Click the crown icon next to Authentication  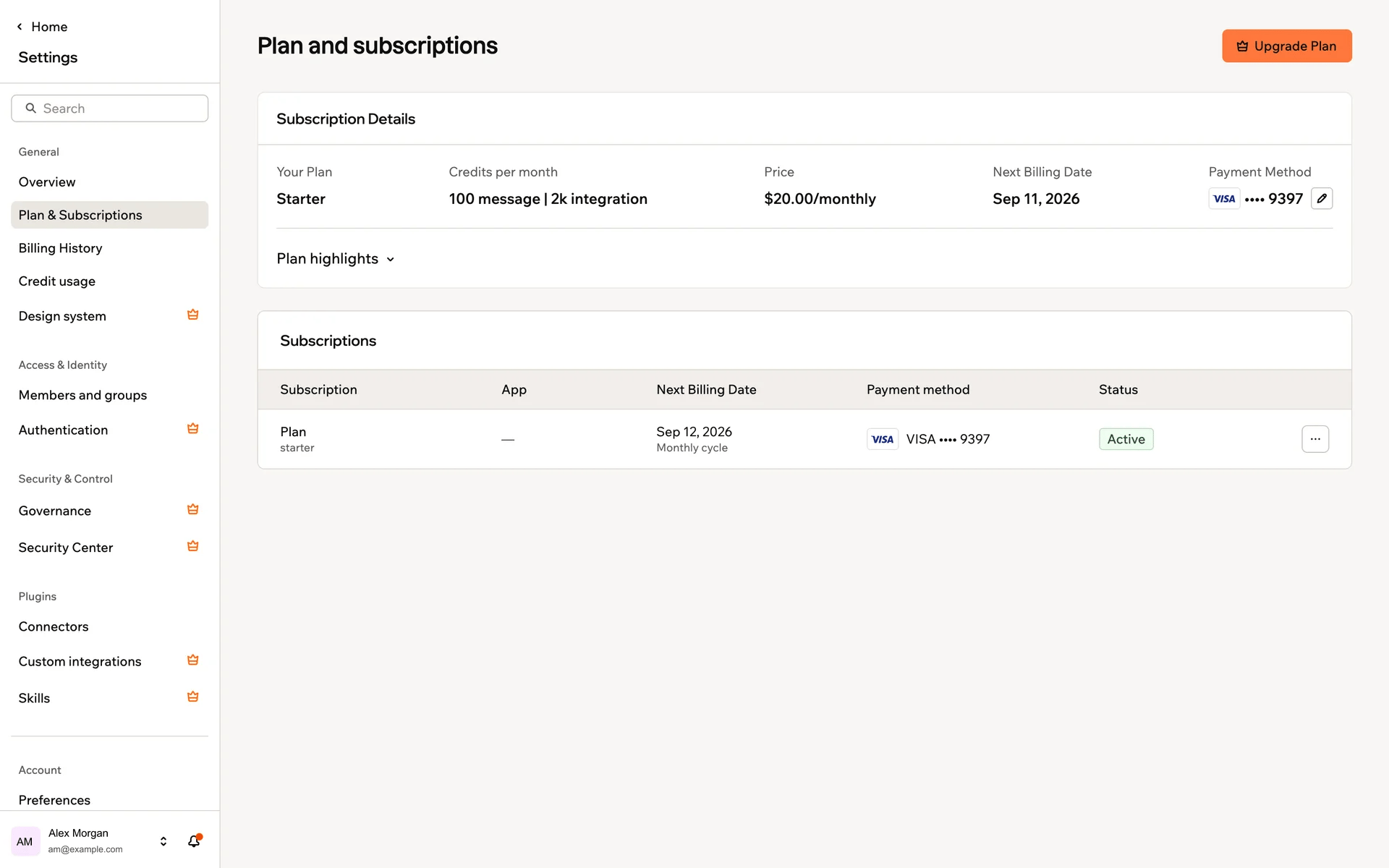(x=192, y=428)
